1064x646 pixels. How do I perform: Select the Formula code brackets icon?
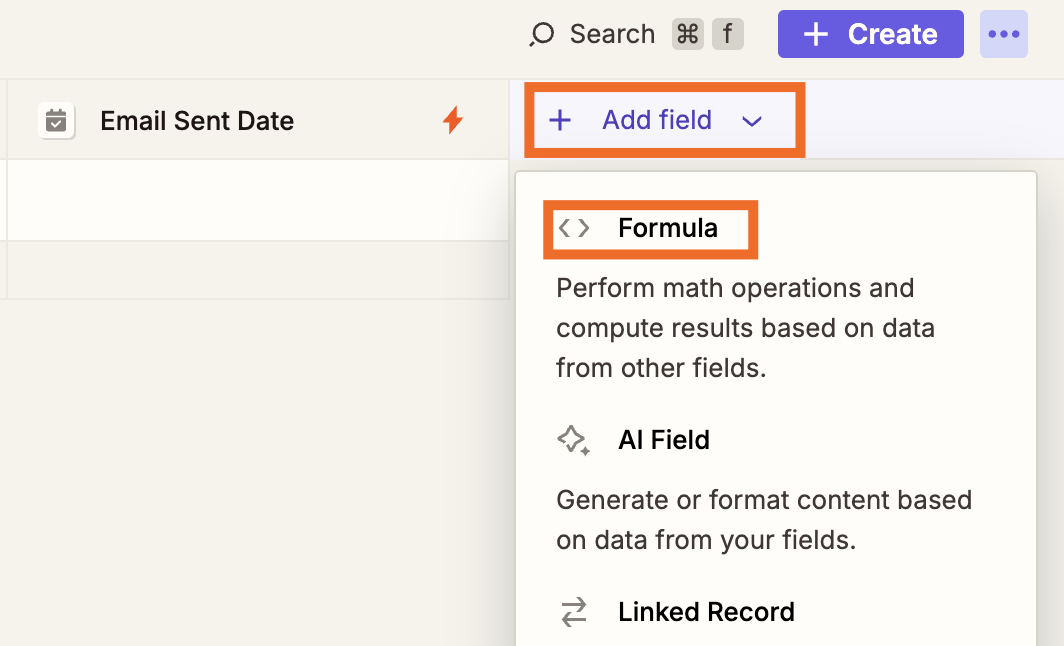575,228
